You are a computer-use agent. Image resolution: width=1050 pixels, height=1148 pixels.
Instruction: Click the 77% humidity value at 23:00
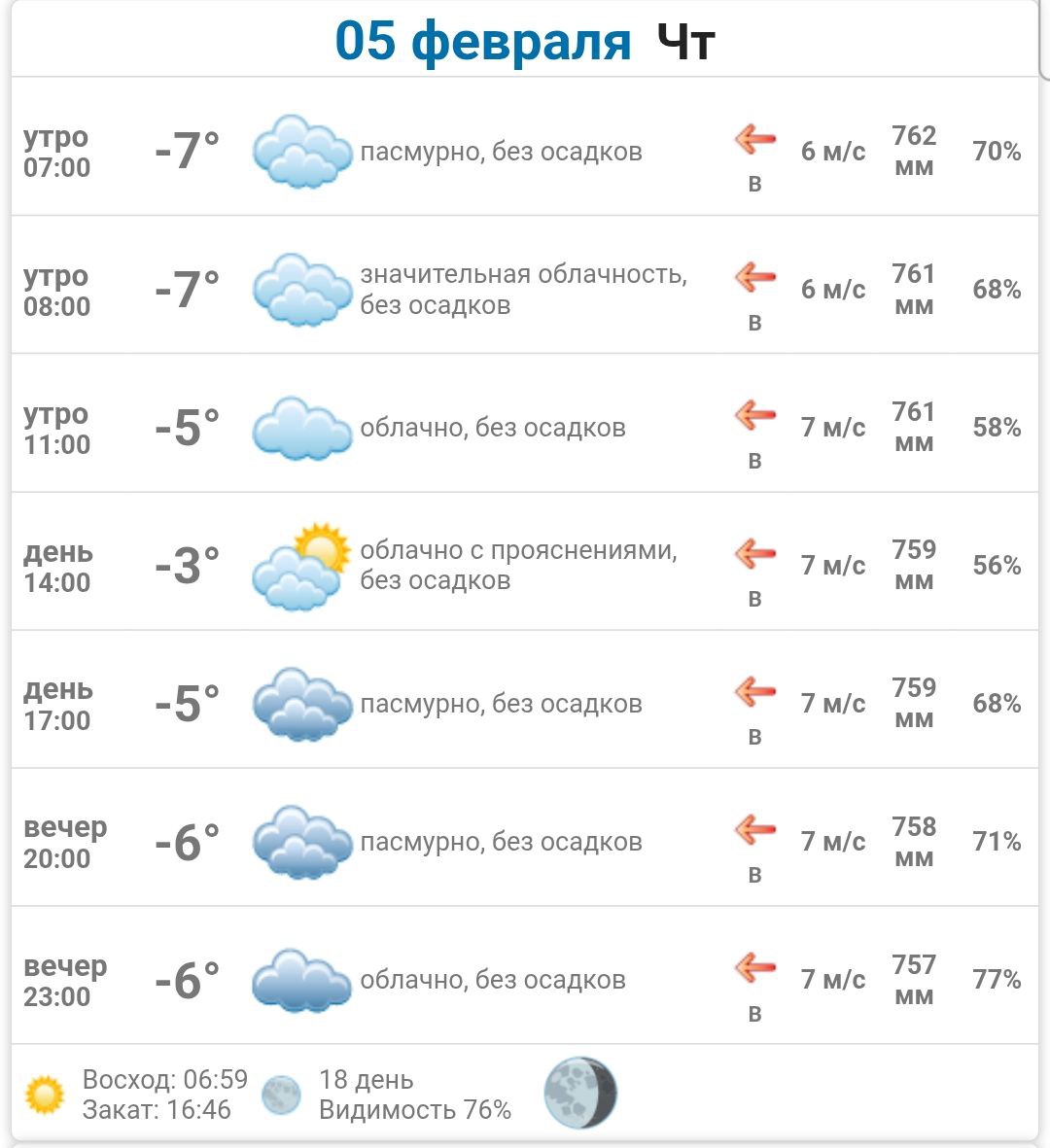(x=997, y=979)
